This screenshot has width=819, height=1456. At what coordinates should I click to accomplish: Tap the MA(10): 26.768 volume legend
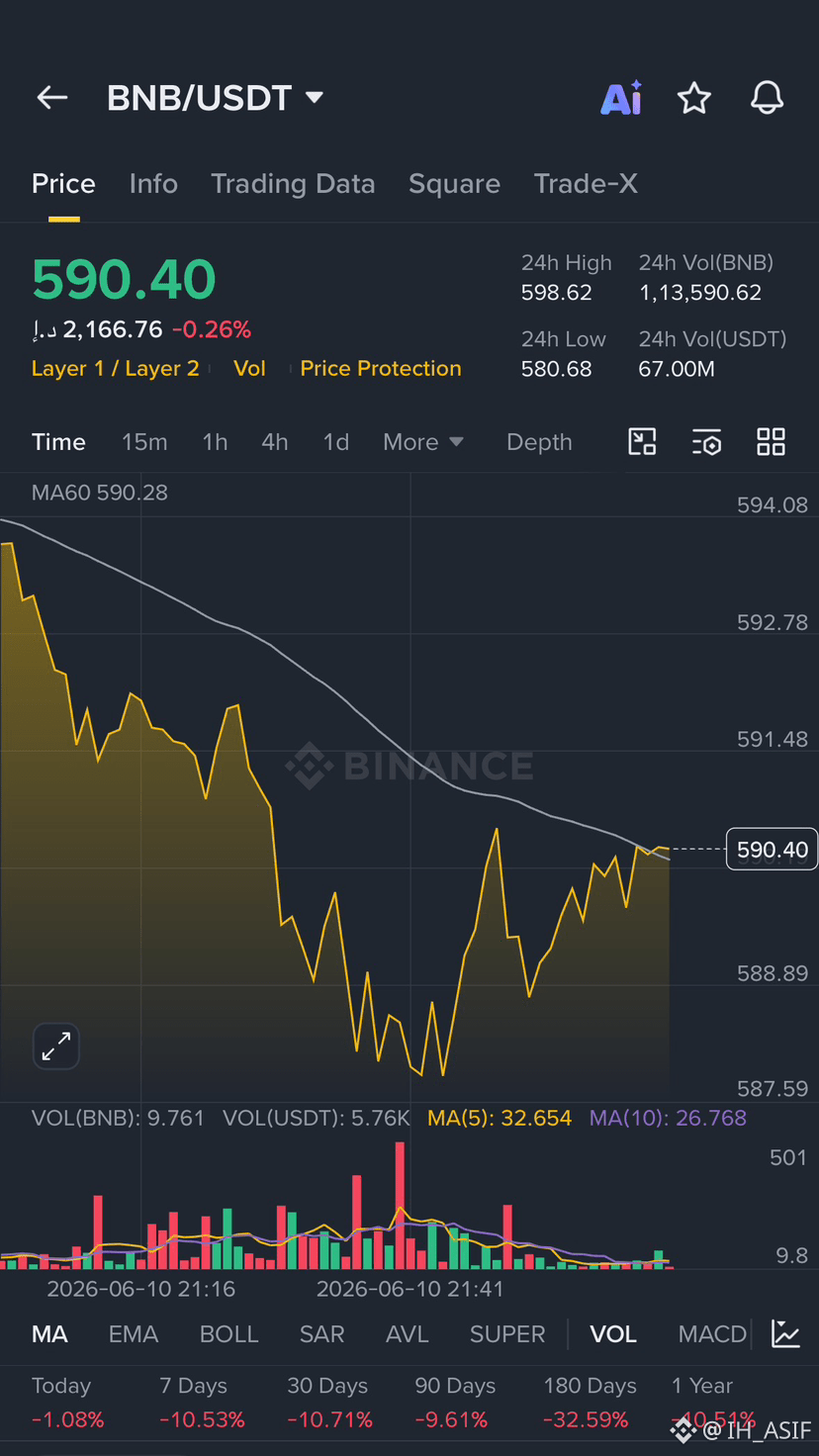668,1119
